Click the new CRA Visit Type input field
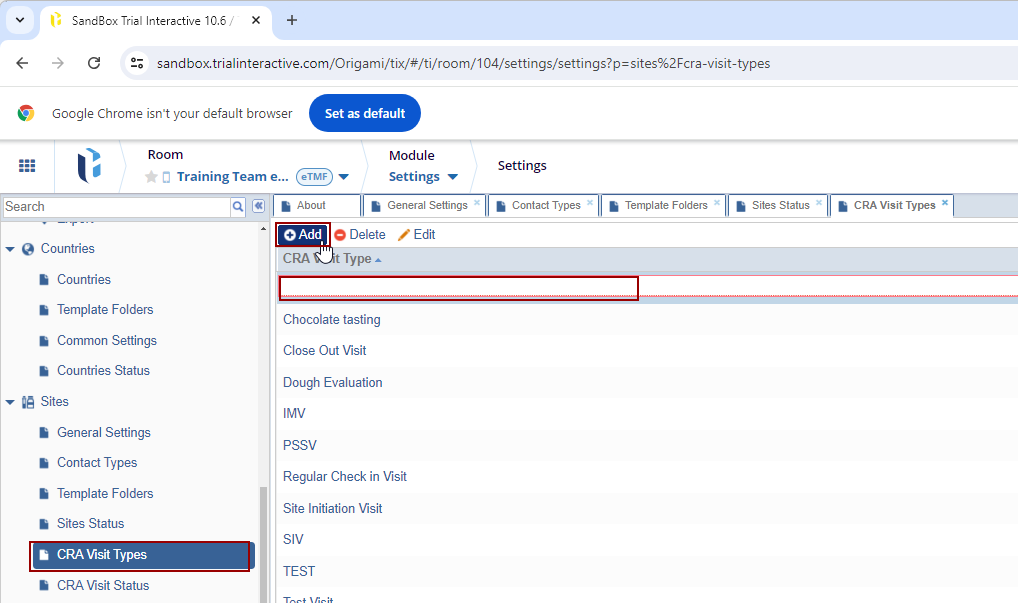Viewport: 1018px width, 603px height. [x=458, y=288]
